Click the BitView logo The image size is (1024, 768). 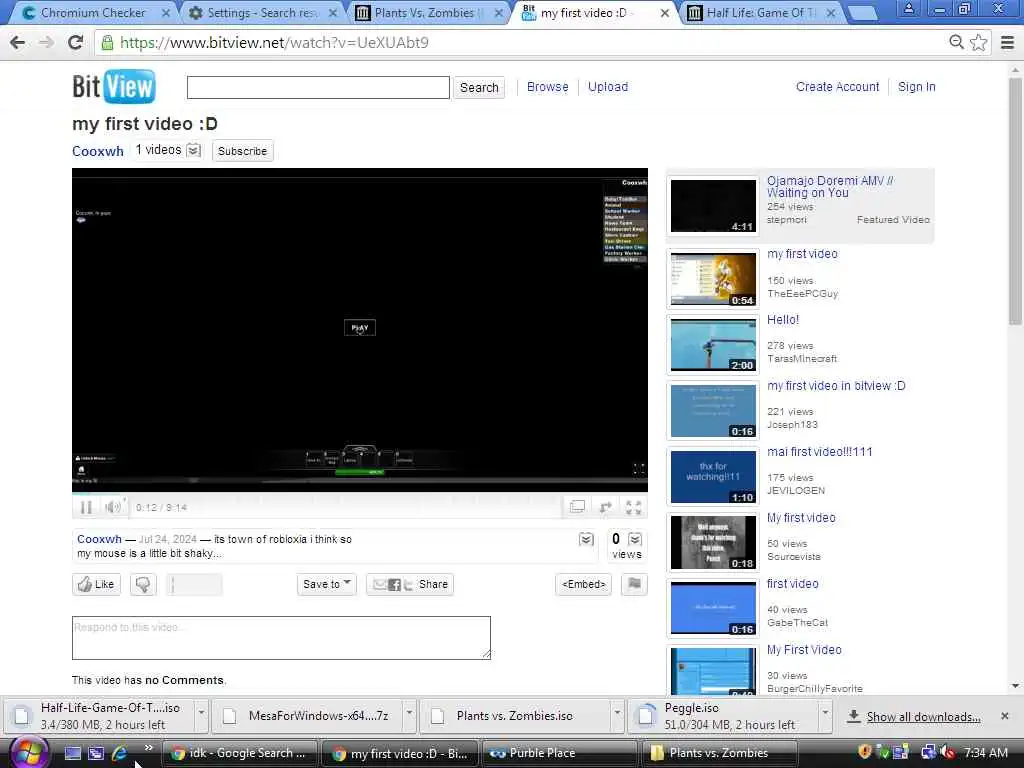(x=114, y=86)
